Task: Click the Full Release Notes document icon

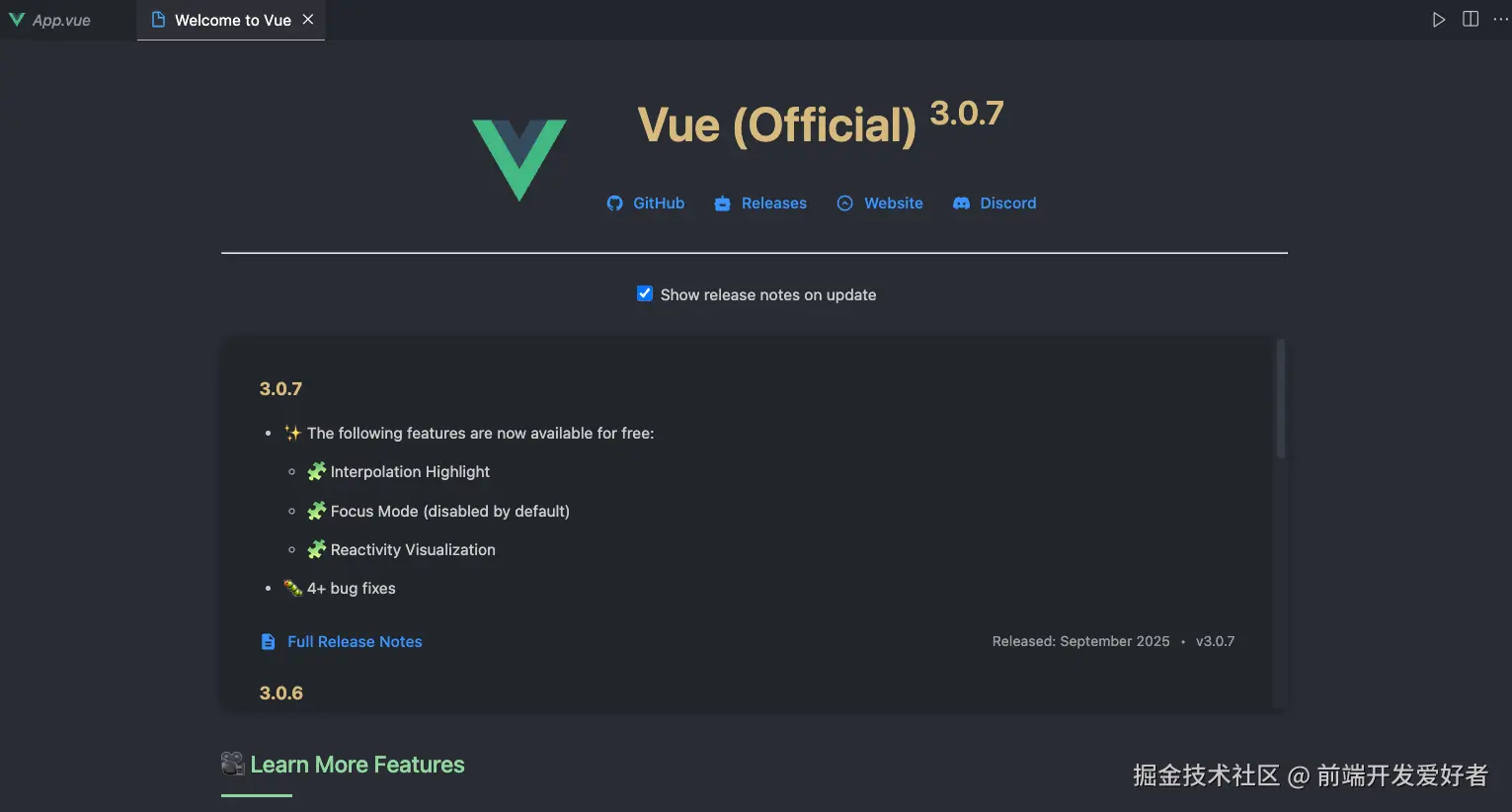Action: coord(268,642)
